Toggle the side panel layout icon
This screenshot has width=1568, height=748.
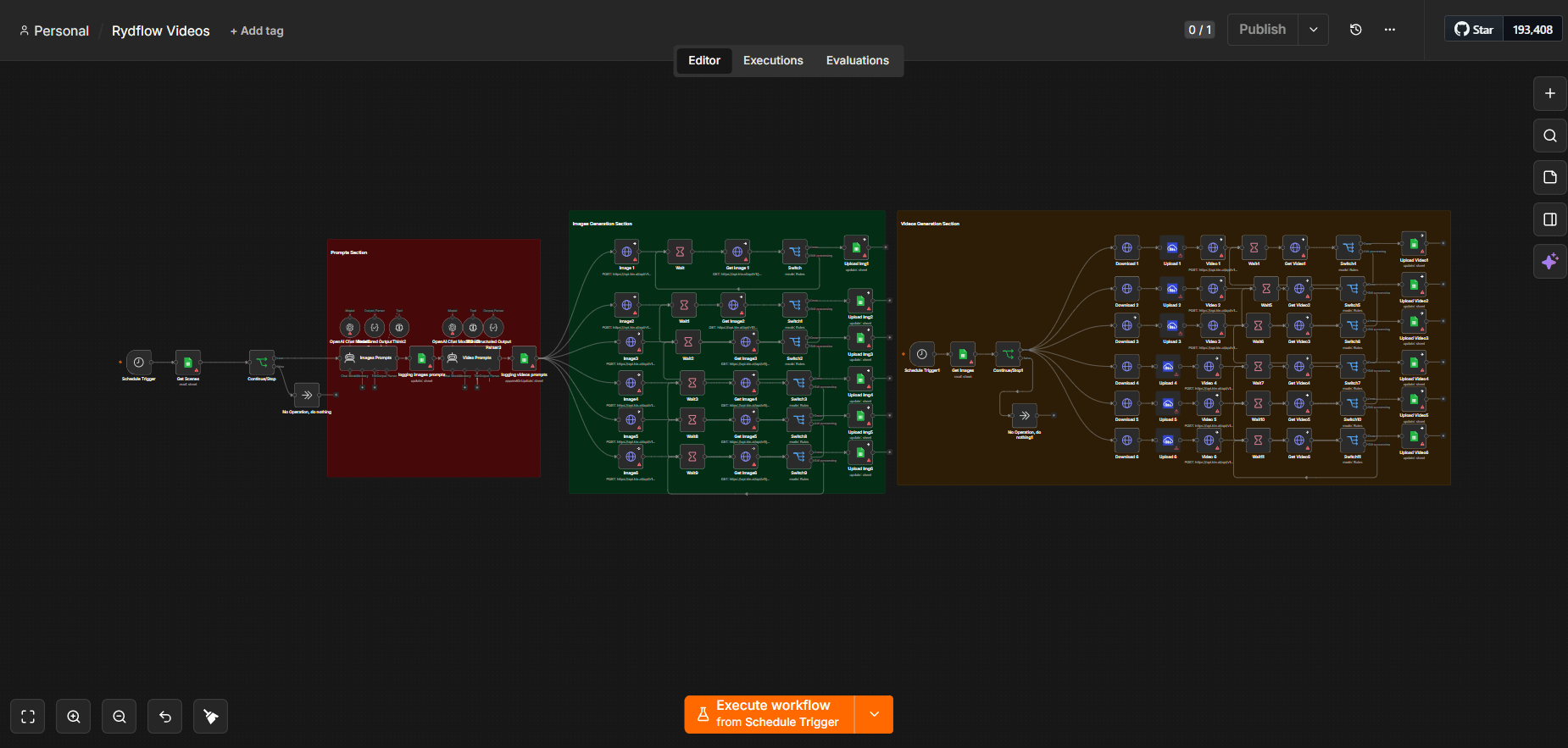click(x=1549, y=219)
